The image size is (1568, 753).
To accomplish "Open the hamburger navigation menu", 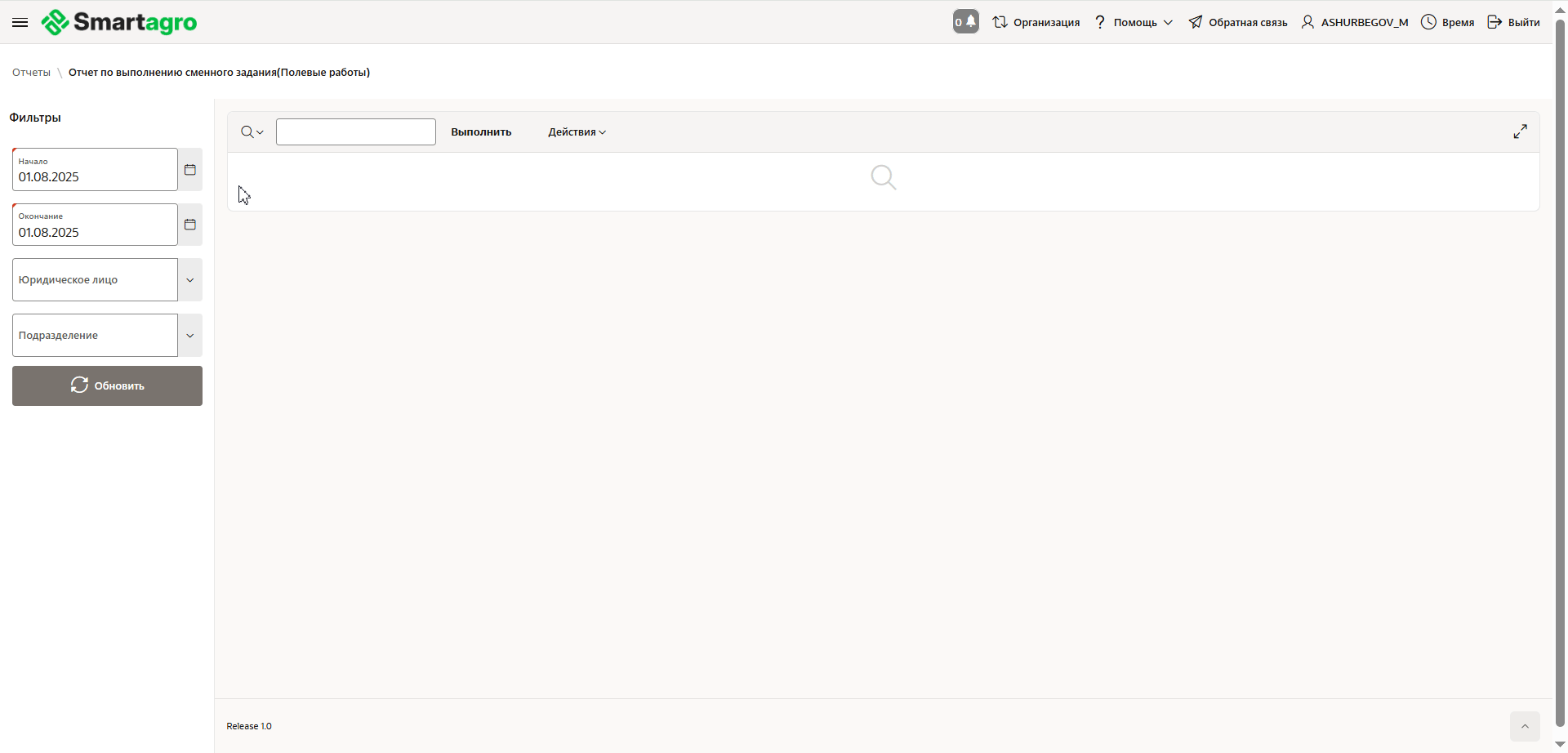I will tap(20, 22).
